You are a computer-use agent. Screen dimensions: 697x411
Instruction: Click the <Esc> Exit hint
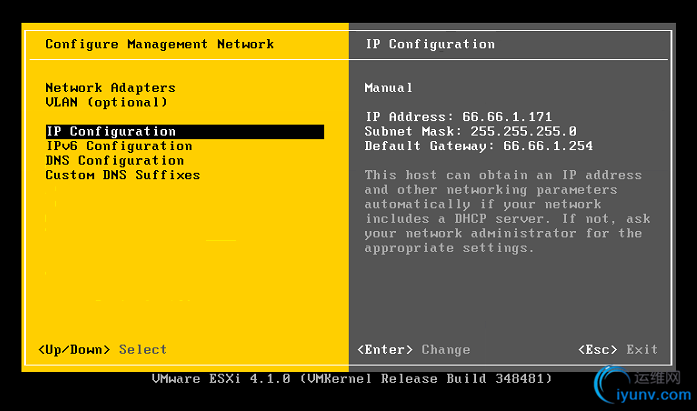617,350
